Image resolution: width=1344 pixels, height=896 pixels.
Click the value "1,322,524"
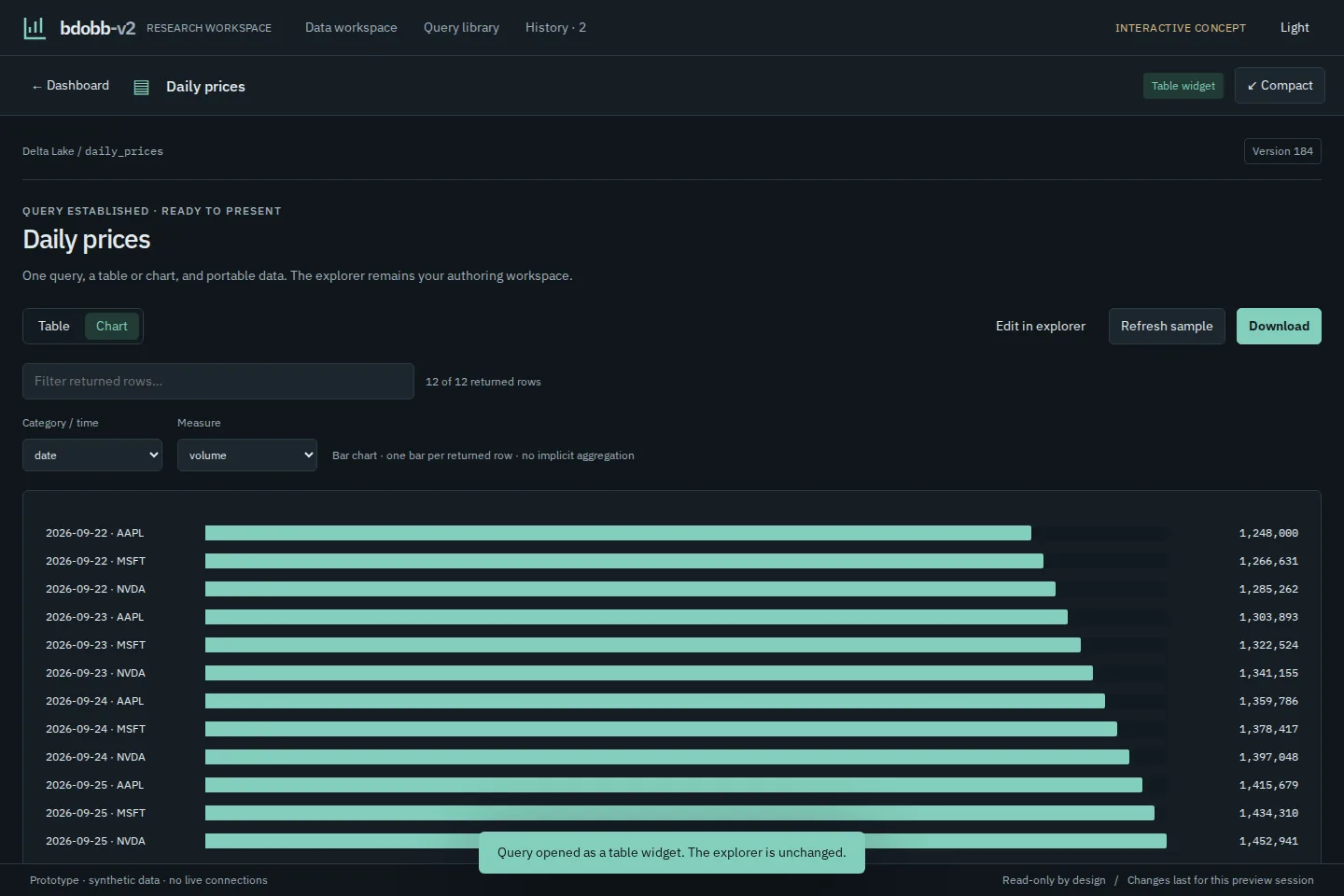coord(1268,645)
